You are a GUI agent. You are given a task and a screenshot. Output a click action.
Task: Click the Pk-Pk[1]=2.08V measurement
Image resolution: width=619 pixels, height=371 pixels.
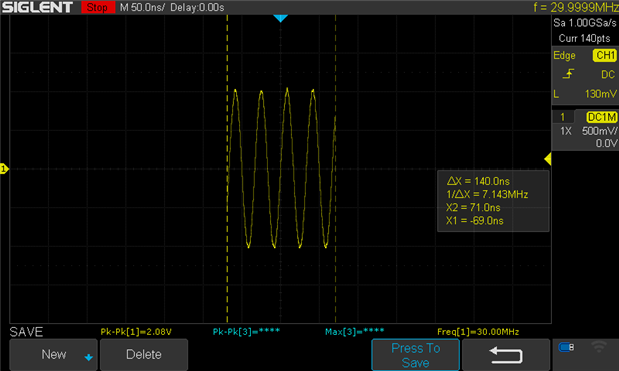click(136, 332)
